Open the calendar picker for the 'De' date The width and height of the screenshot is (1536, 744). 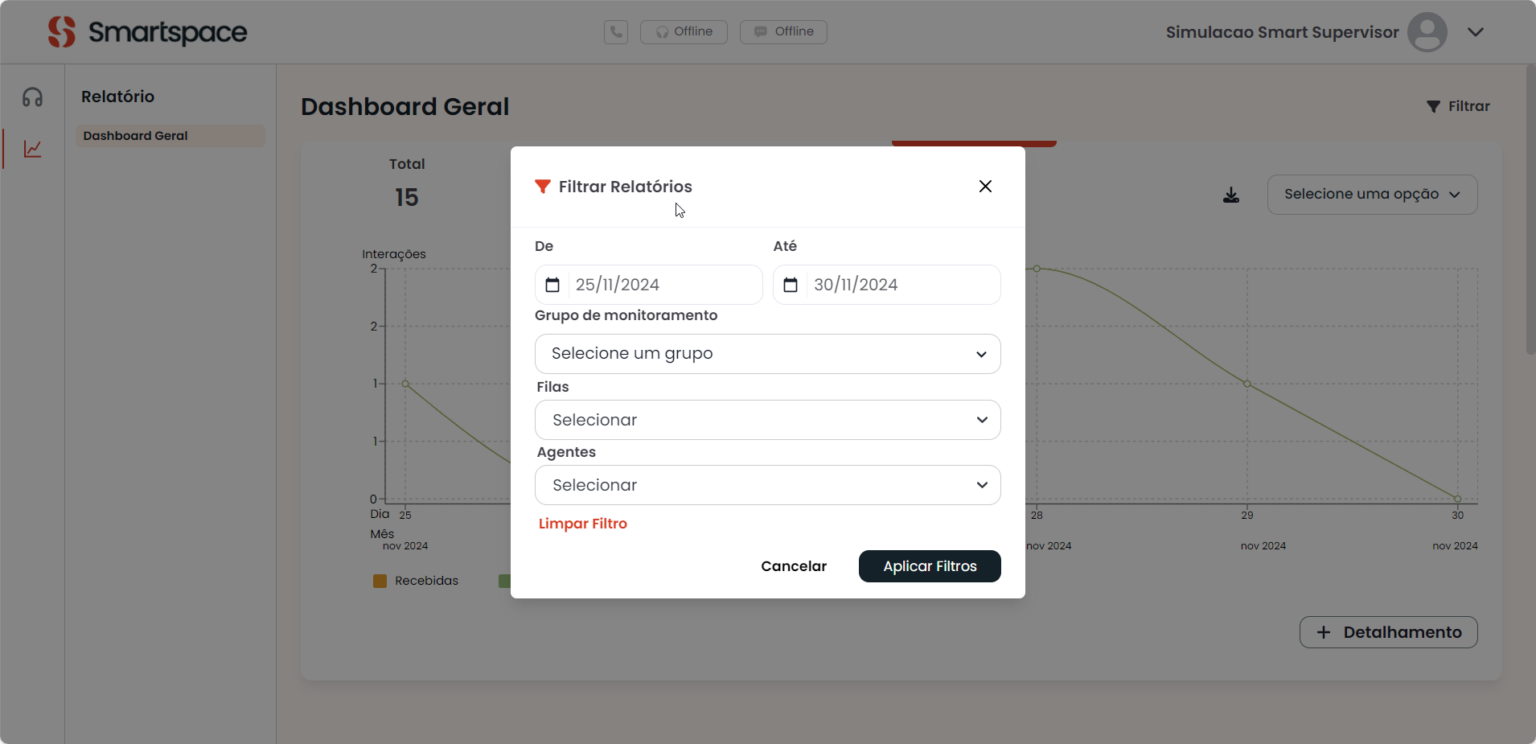coord(552,284)
